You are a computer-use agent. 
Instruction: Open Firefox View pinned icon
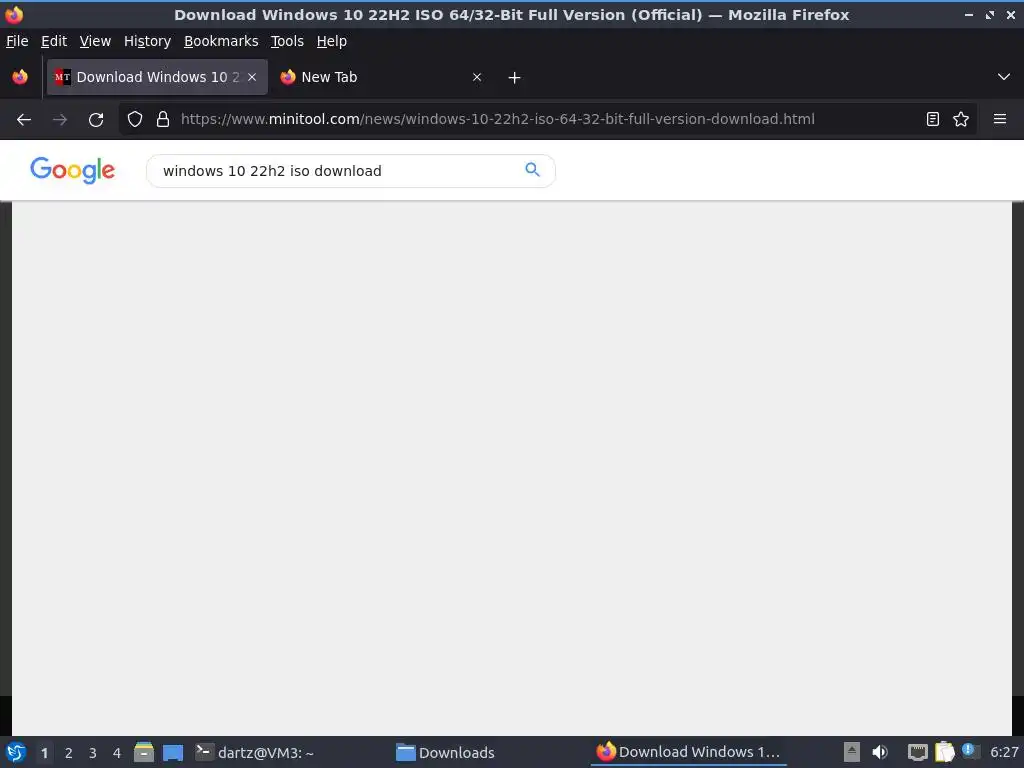[x=20, y=77]
